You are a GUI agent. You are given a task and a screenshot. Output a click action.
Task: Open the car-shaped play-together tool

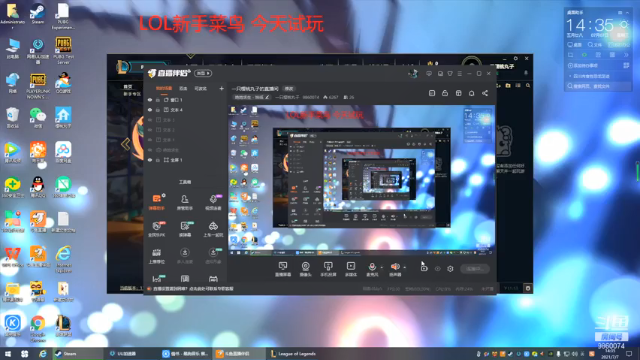(213, 229)
